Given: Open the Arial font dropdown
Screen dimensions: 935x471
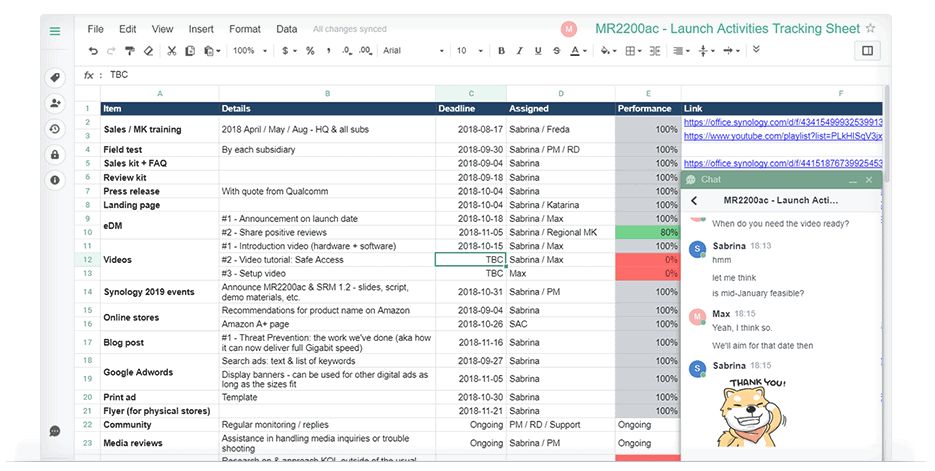Looking at the screenshot, I should click(x=413, y=51).
